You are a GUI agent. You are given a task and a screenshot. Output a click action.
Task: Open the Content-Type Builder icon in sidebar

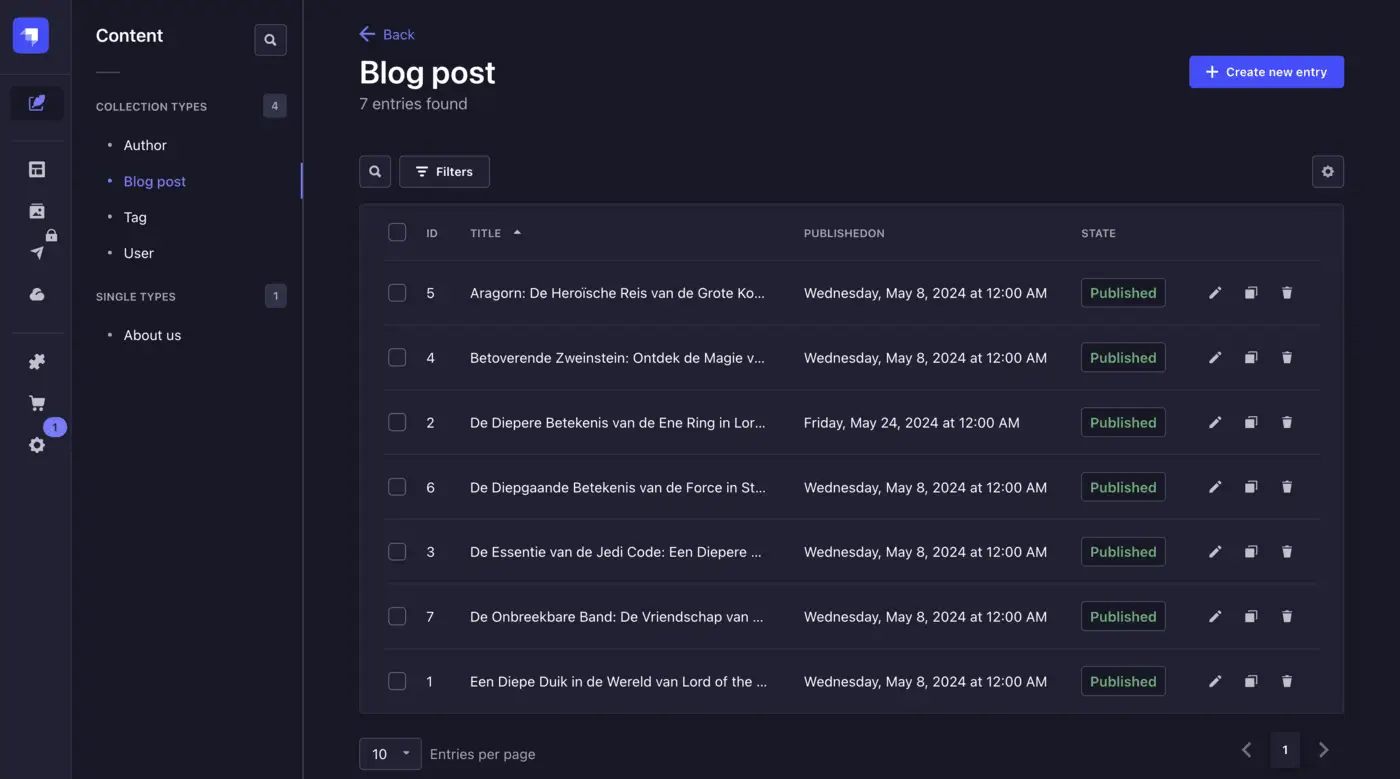(x=37, y=169)
